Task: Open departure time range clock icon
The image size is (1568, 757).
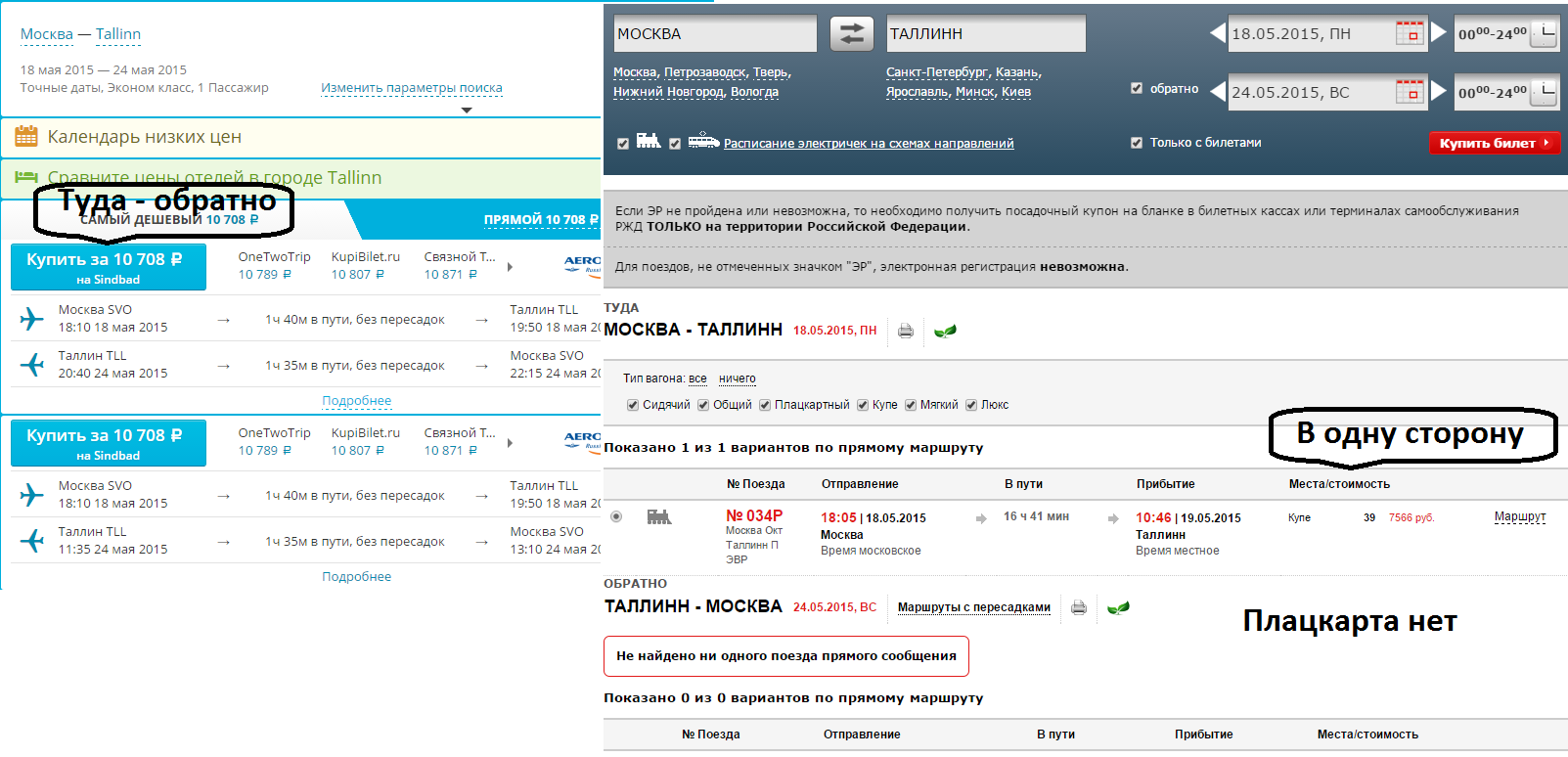Action: click(x=1544, y=33)
